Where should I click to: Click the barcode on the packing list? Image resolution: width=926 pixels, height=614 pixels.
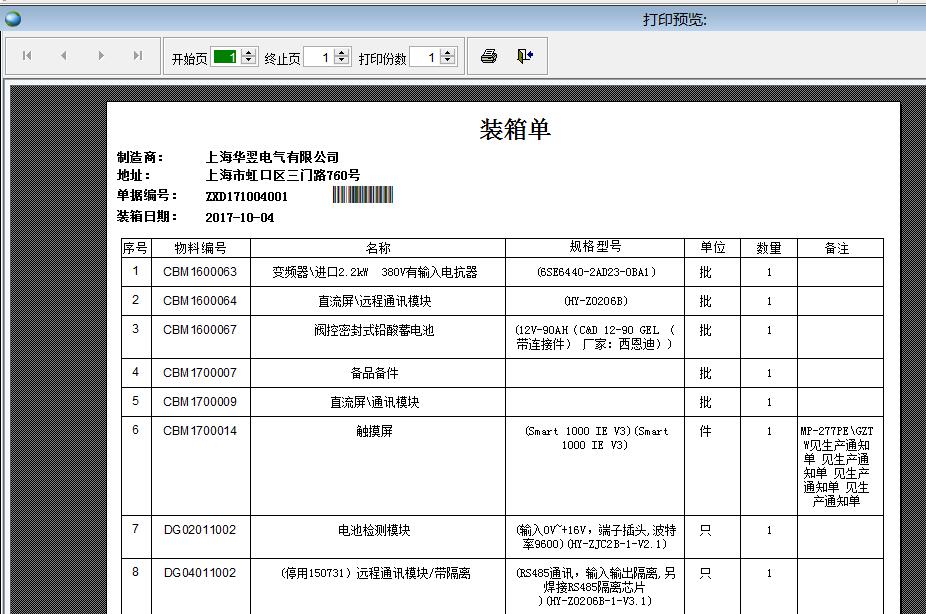point(362,195)
